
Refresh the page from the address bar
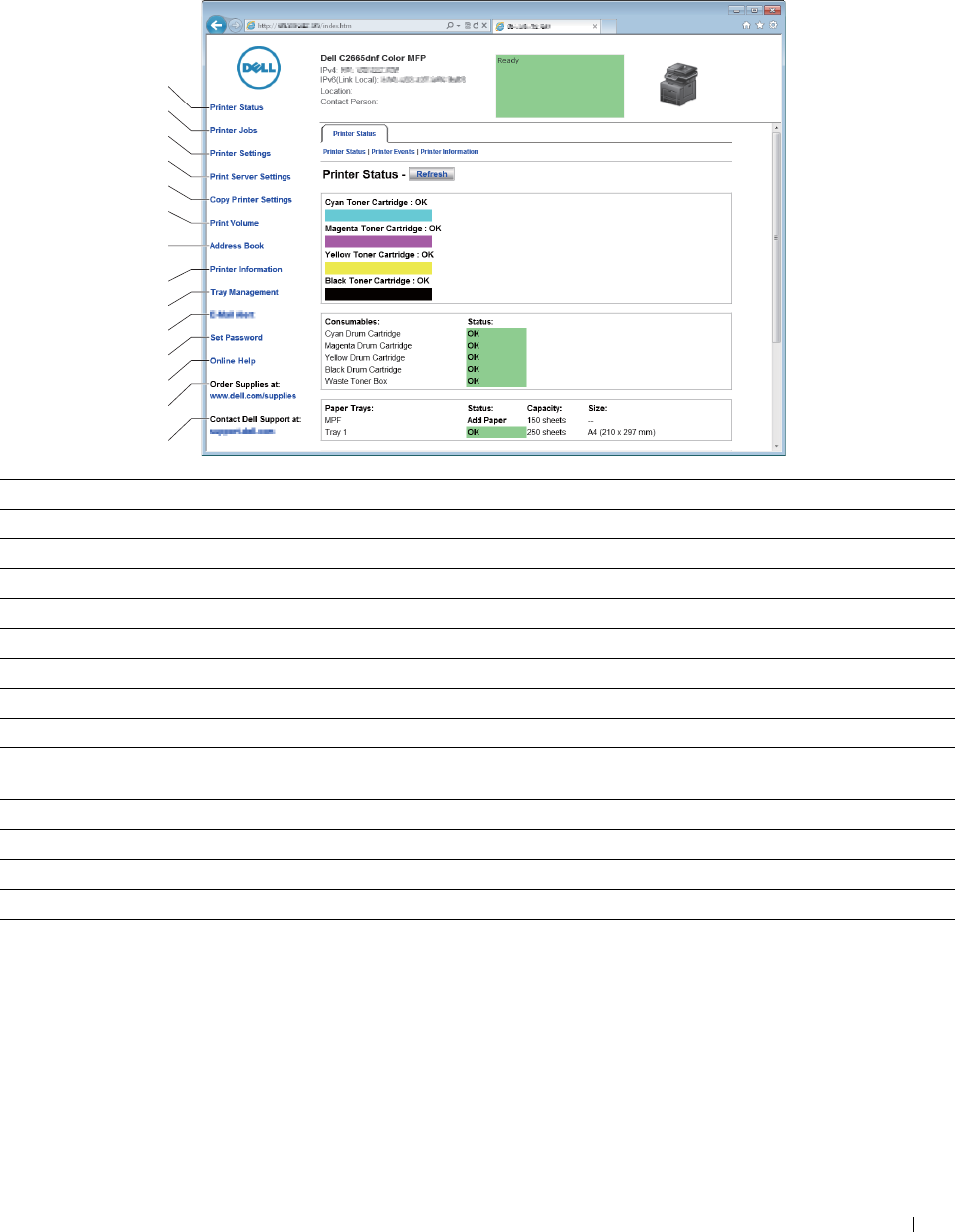pos(476,26)
